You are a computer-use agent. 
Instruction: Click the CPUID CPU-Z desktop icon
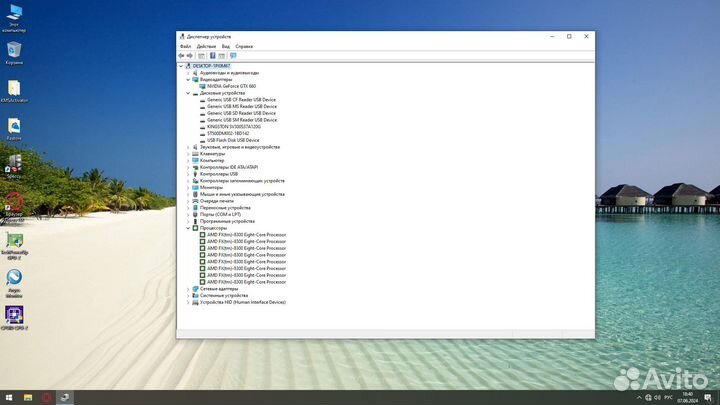[x=14, y=316]
